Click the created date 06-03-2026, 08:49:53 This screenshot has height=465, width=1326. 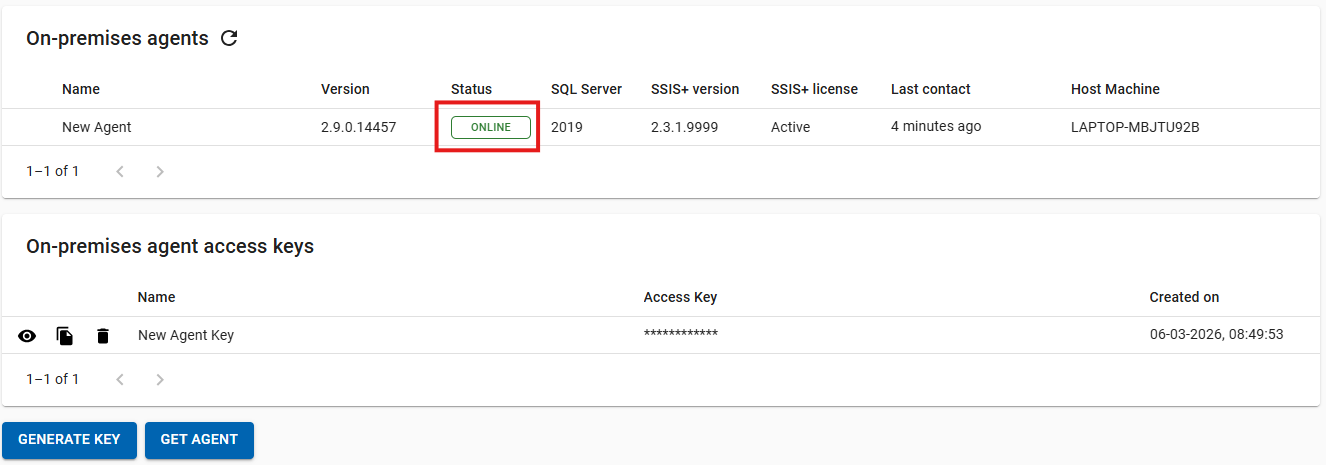tap(1216, 335)
